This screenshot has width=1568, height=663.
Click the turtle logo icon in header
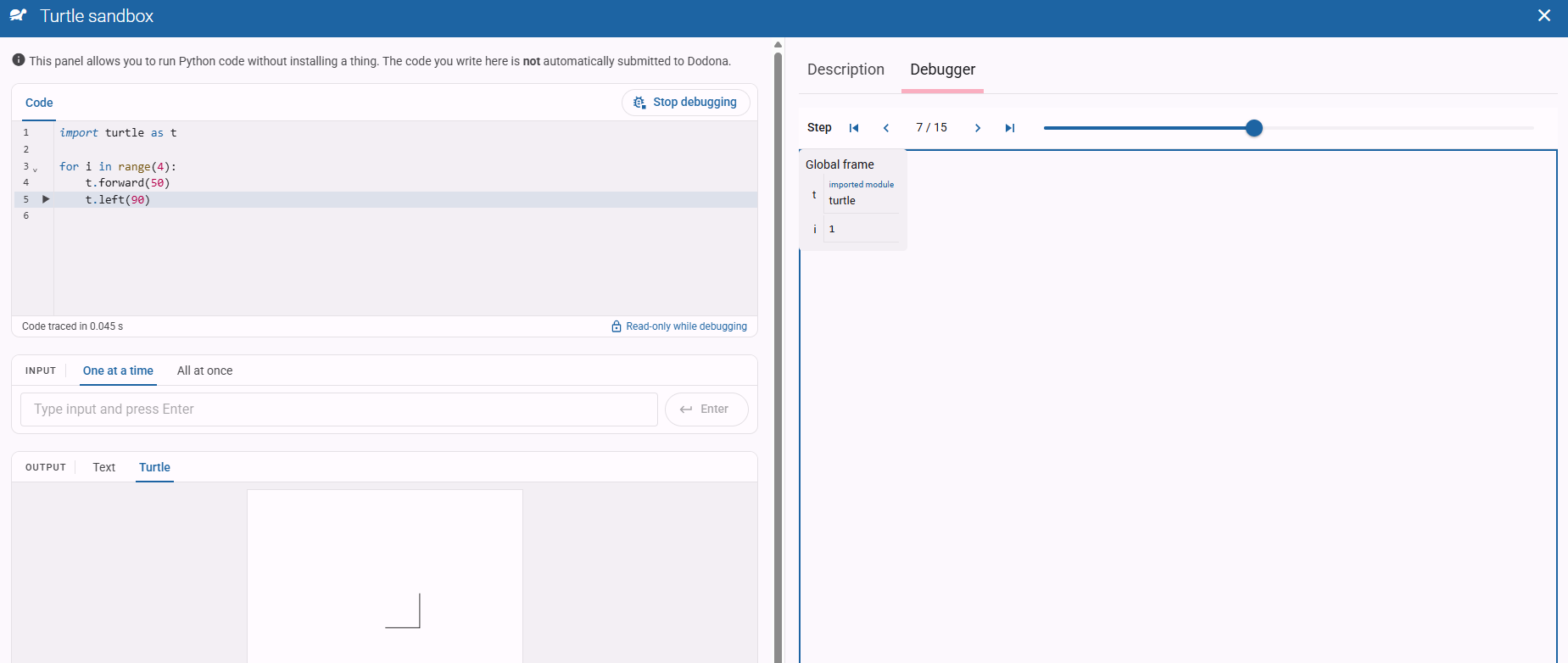tap(18, 15)
